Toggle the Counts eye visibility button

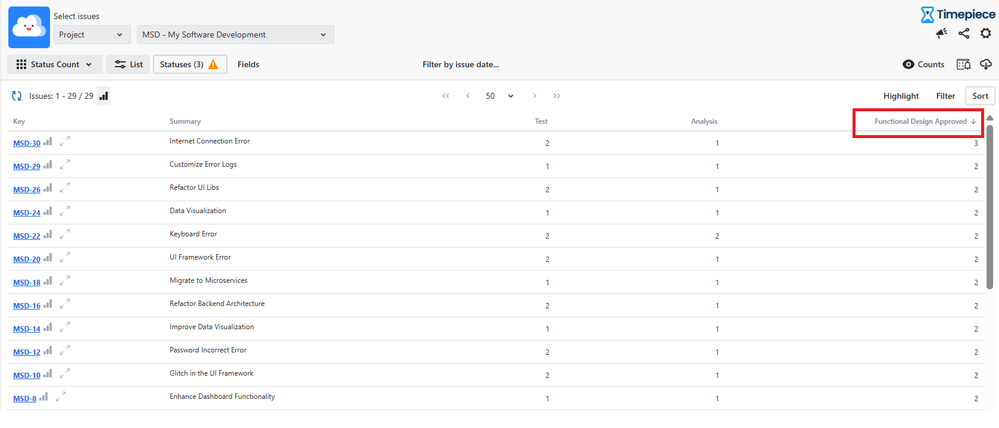[x=923, y=65]
